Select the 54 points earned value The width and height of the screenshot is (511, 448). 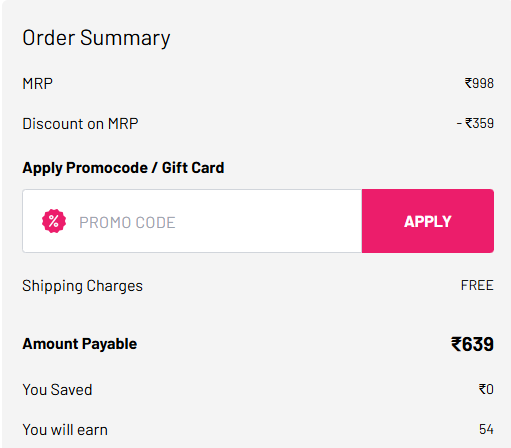486,429
